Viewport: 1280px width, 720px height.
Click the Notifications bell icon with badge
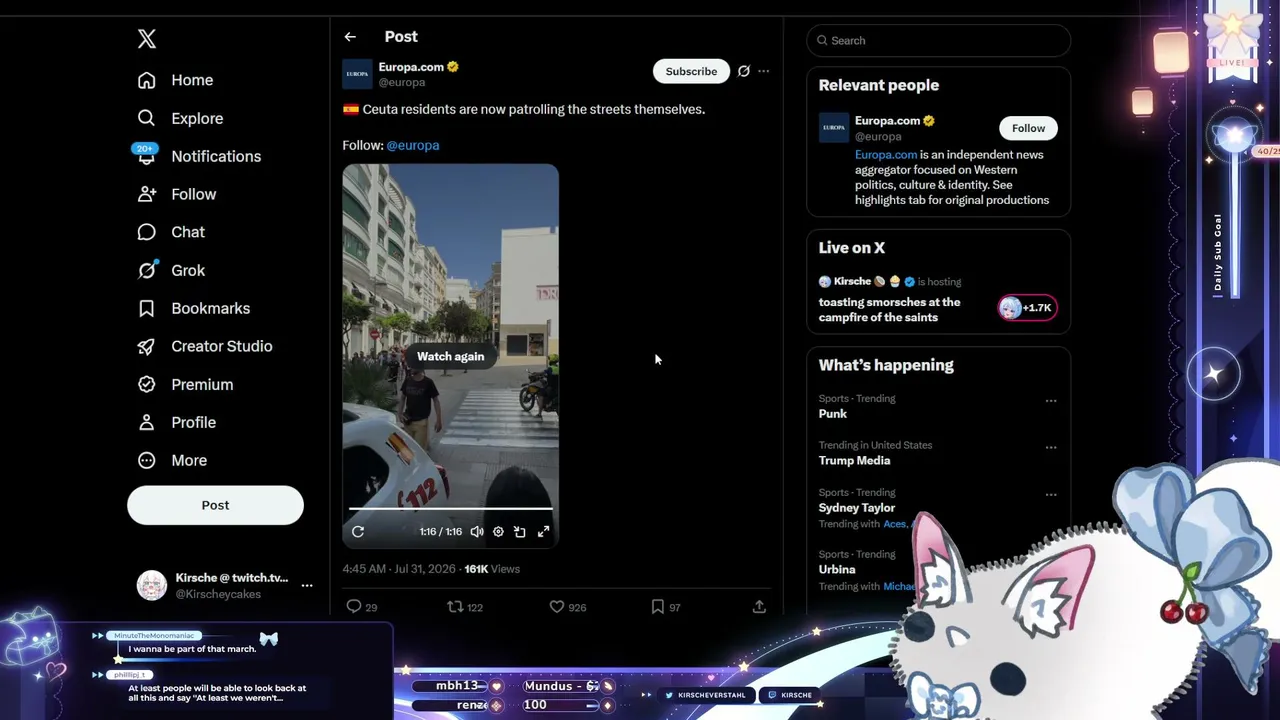click(146, 155)
